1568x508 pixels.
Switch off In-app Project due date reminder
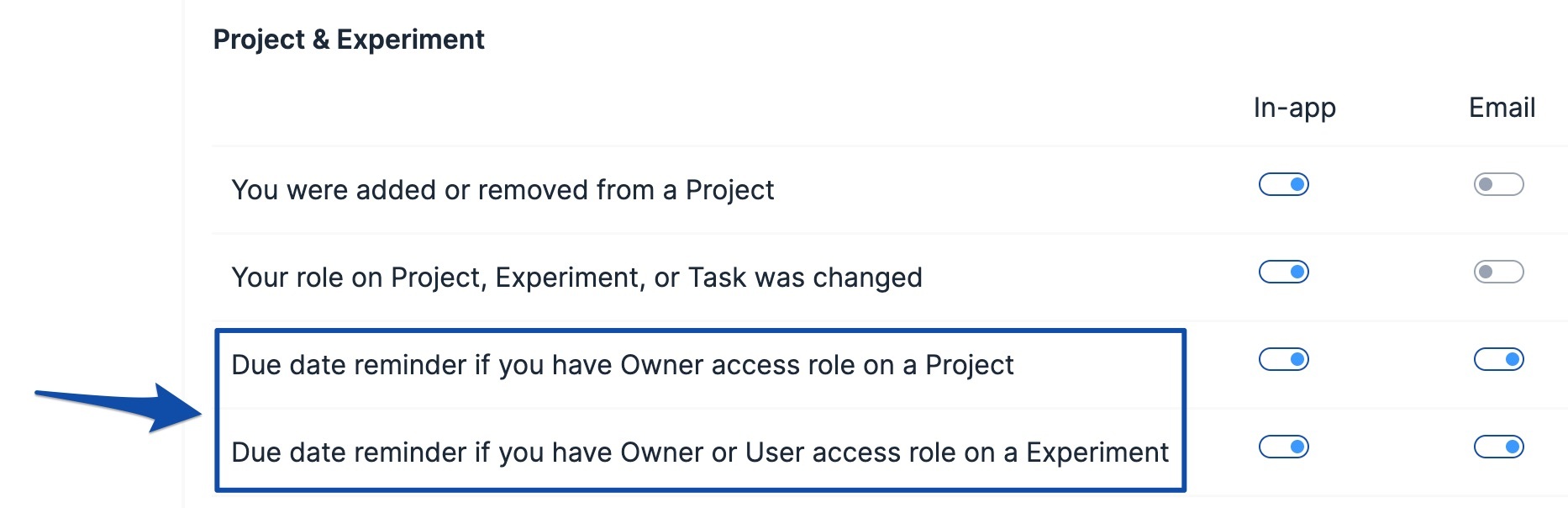pos(1283,359)
